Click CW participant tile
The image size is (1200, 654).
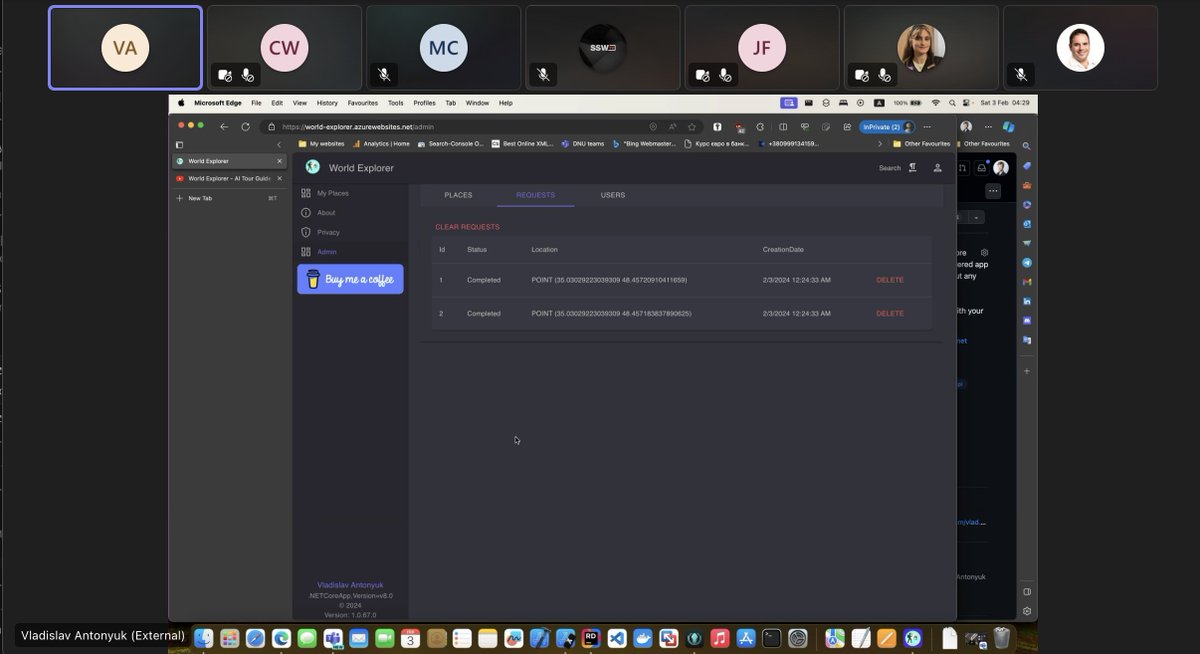284,47
